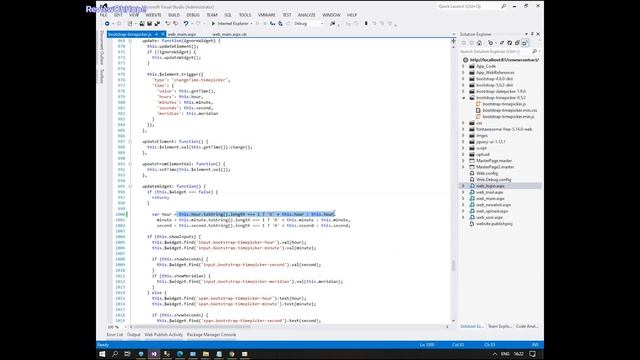The height and width of the screenshot is (360, 640).
Task: Click the Solution Explorer Refresh icon
Action: (509, 43)
